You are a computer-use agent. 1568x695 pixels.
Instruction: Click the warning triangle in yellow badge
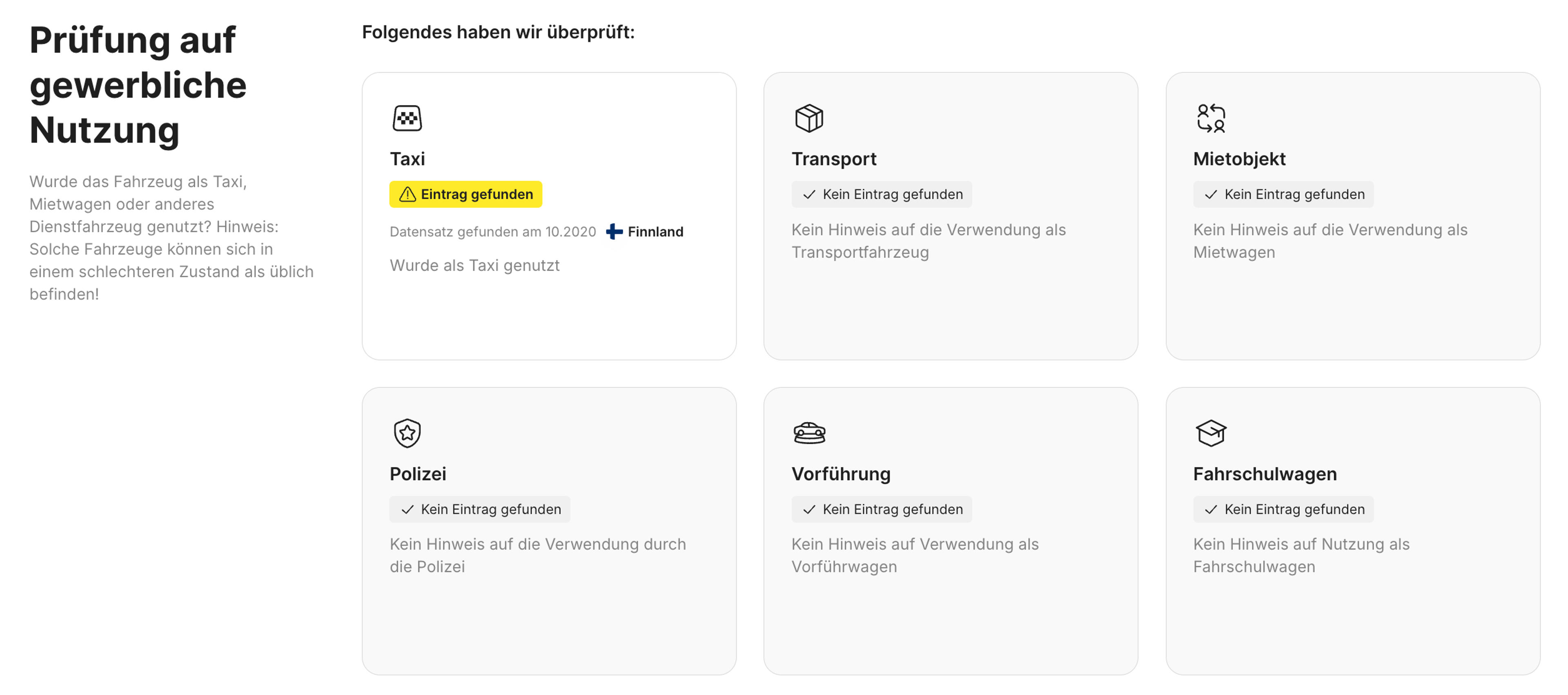click(x=407, y=194)
